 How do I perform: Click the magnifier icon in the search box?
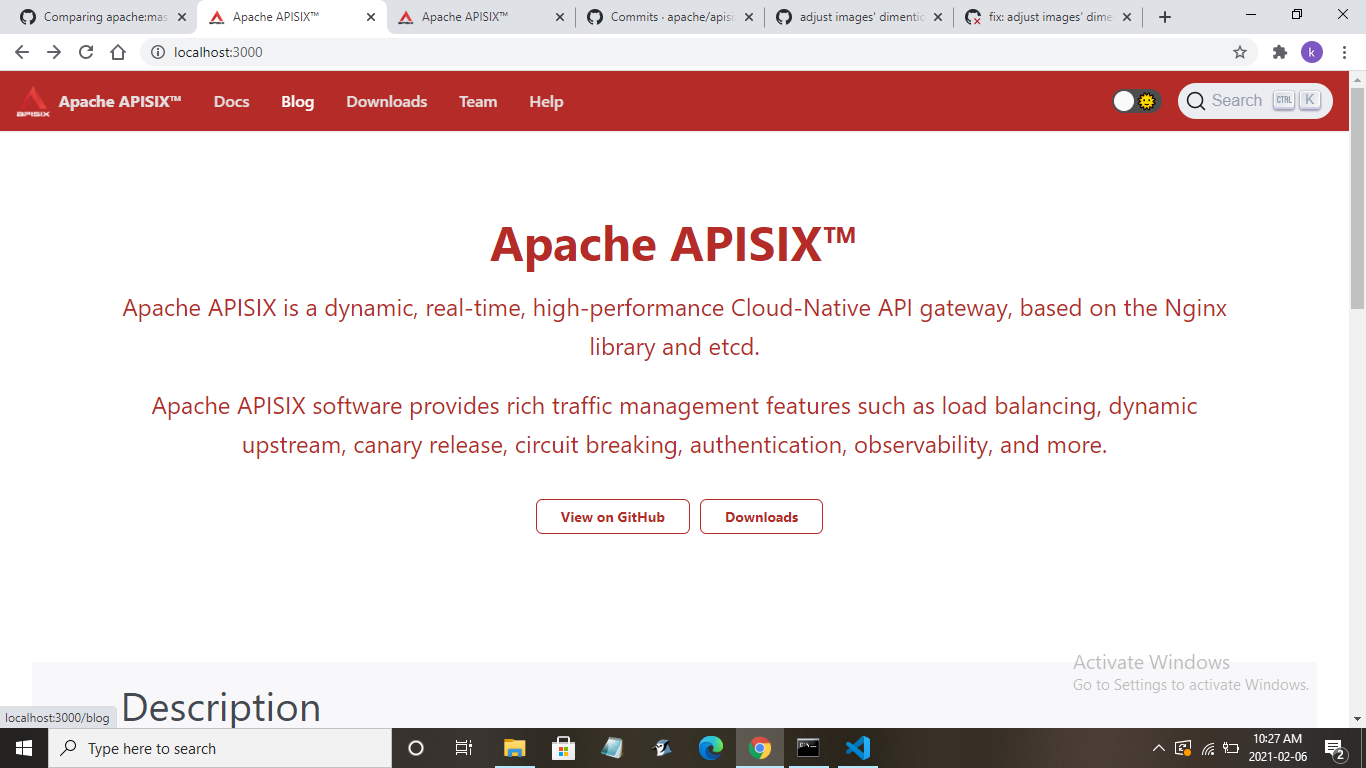[1196, 101]
